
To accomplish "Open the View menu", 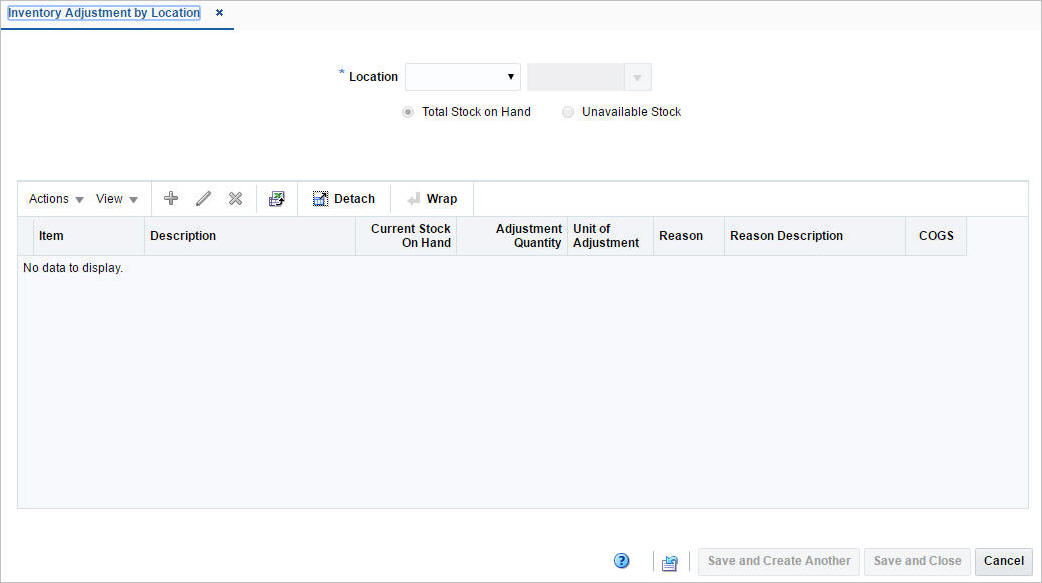I will tap(116, 199).
